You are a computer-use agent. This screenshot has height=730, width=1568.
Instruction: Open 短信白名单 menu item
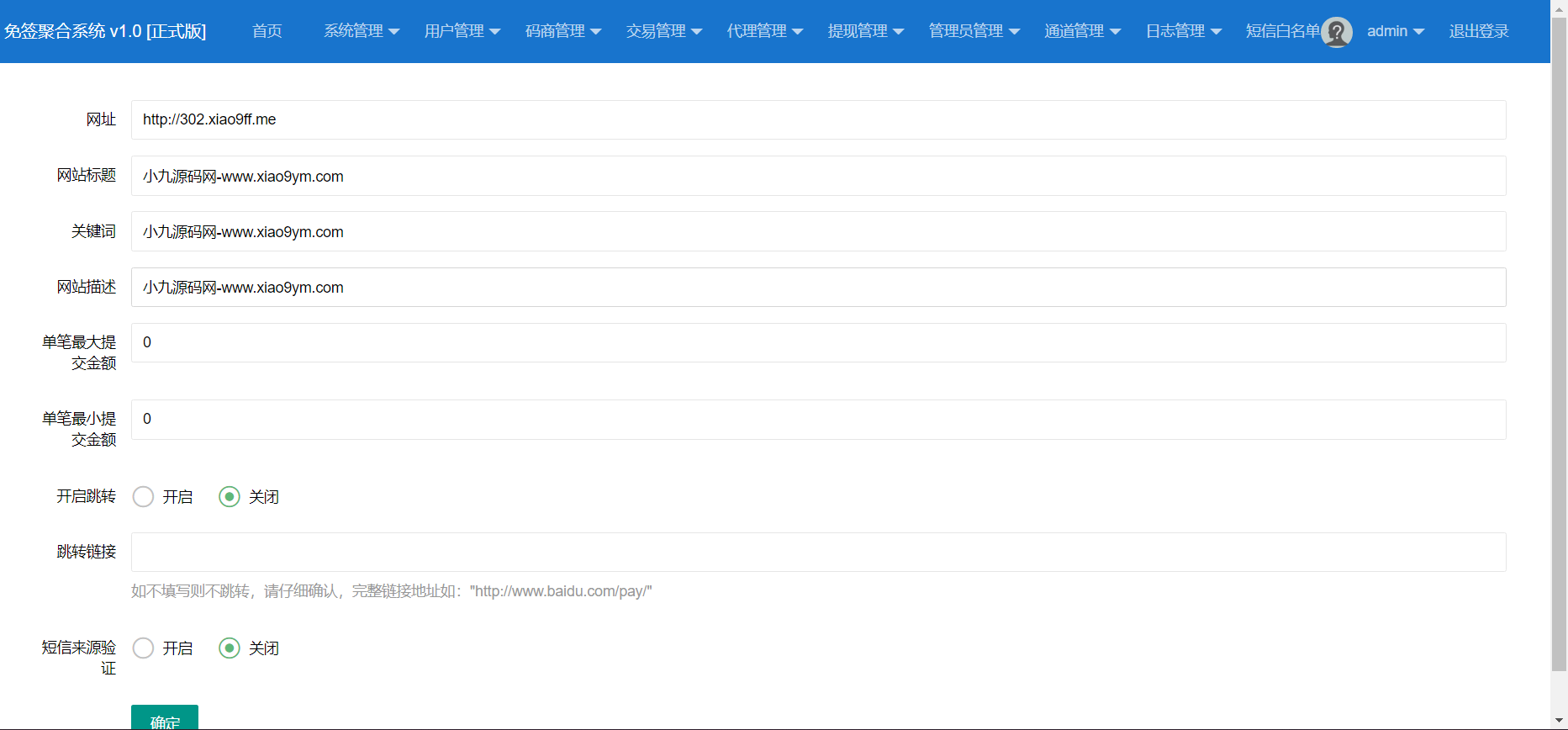[1283, 31]
